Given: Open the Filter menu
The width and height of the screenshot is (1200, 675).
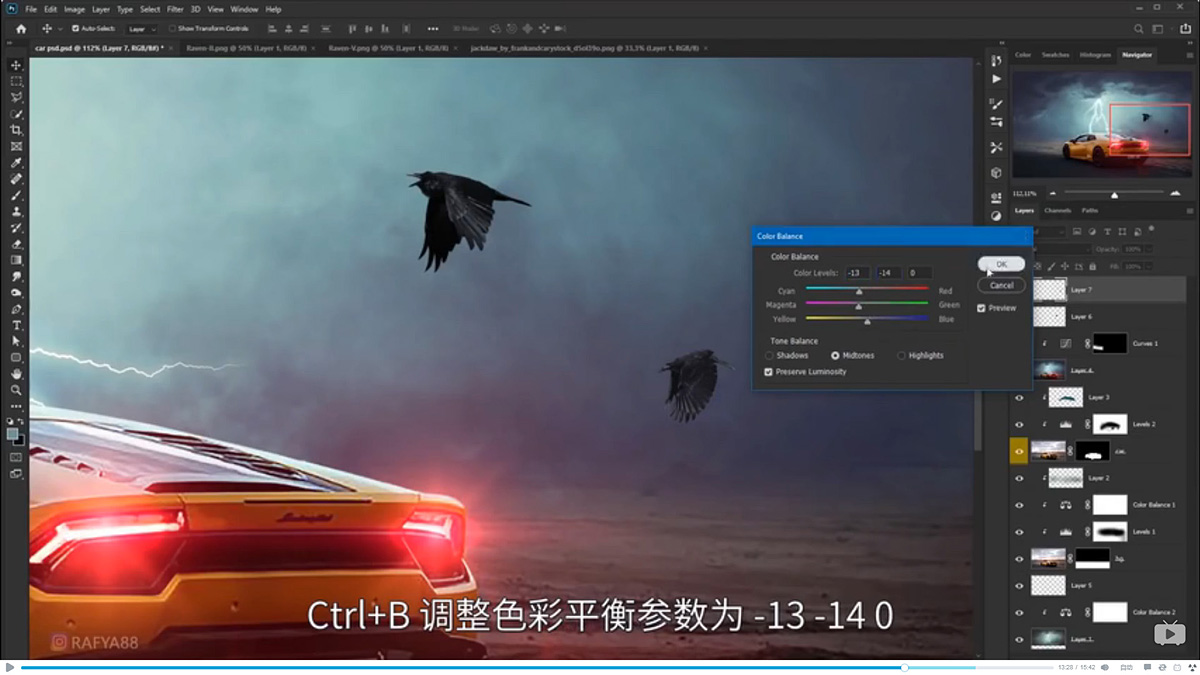Looking at the screenshot, I should click(x=175, y=8).
